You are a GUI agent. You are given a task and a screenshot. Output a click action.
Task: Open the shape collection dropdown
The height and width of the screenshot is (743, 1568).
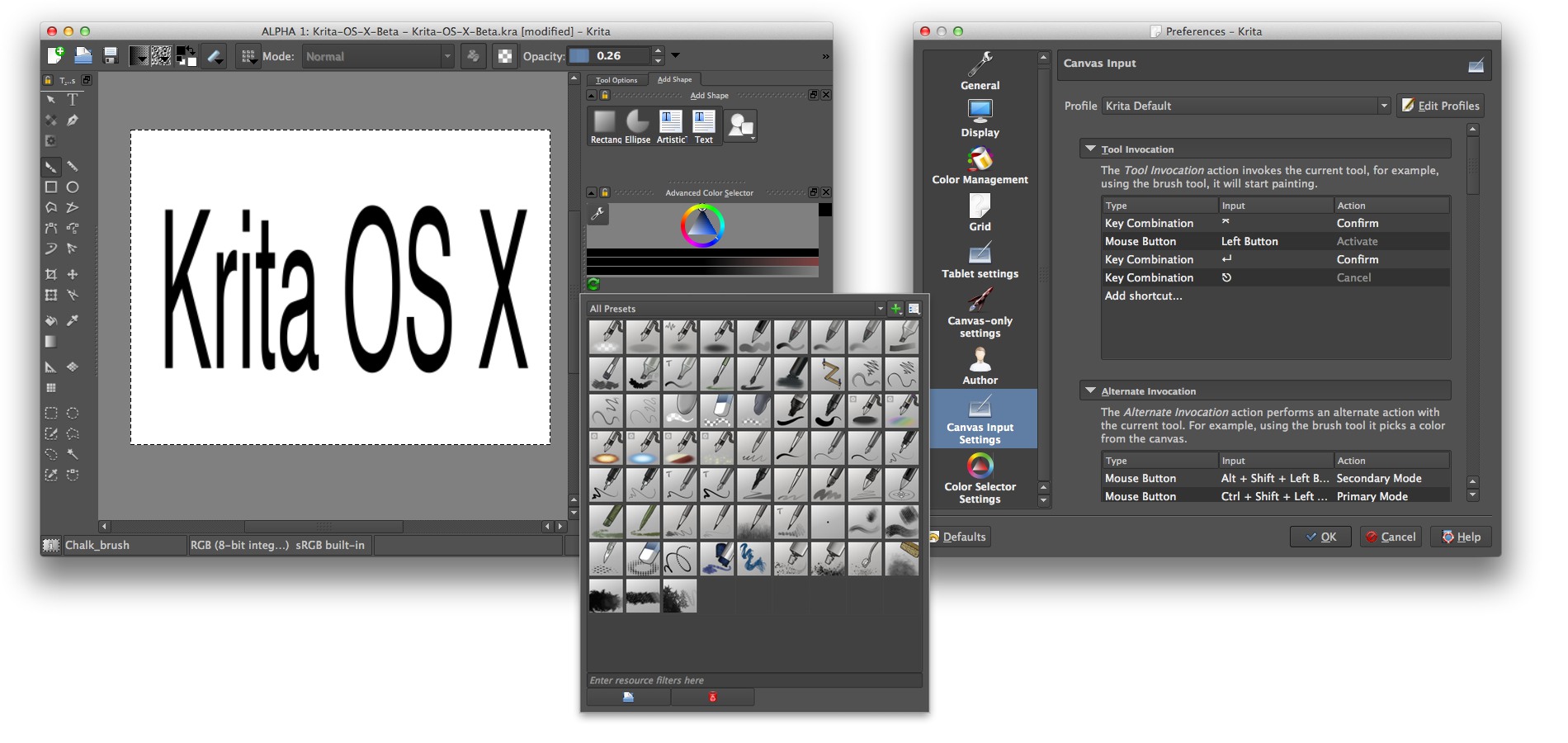click(741, 125)
